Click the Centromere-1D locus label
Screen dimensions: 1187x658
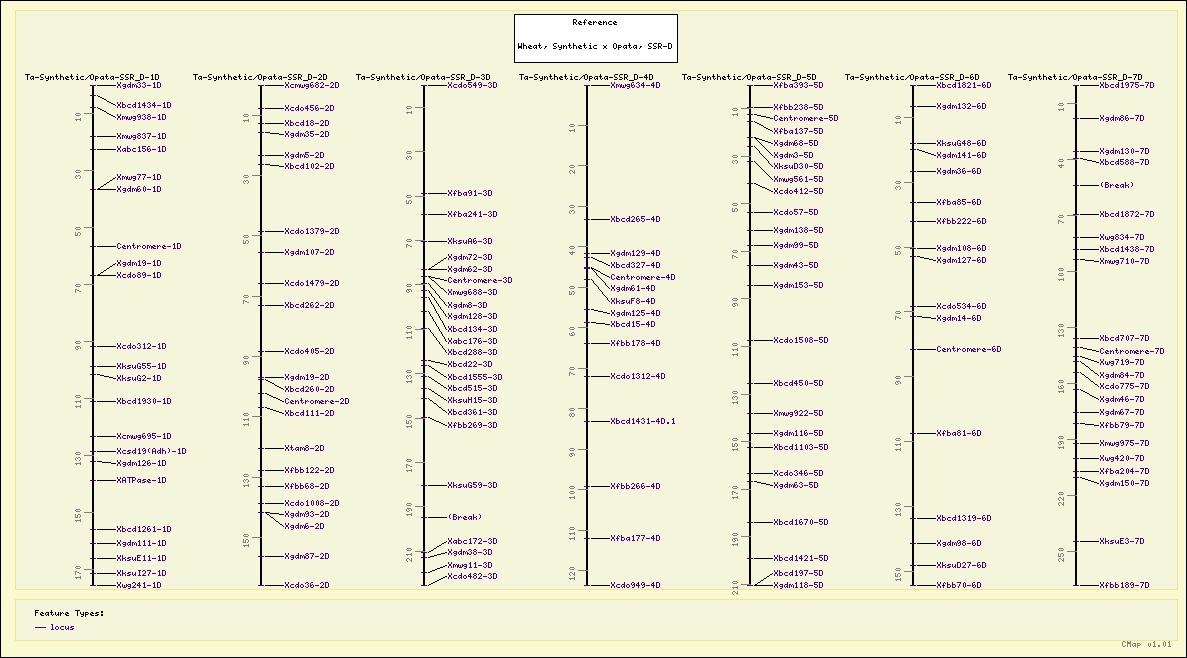click(148, 246)
